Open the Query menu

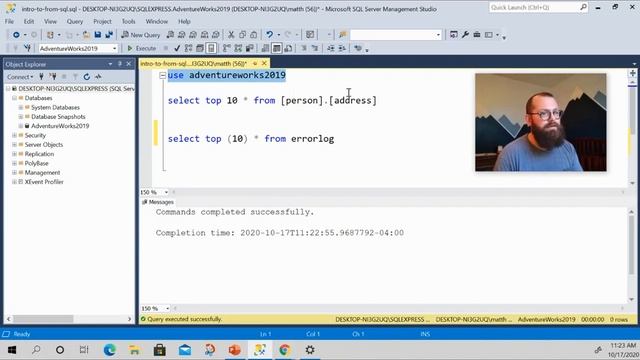tap(75, 21)
